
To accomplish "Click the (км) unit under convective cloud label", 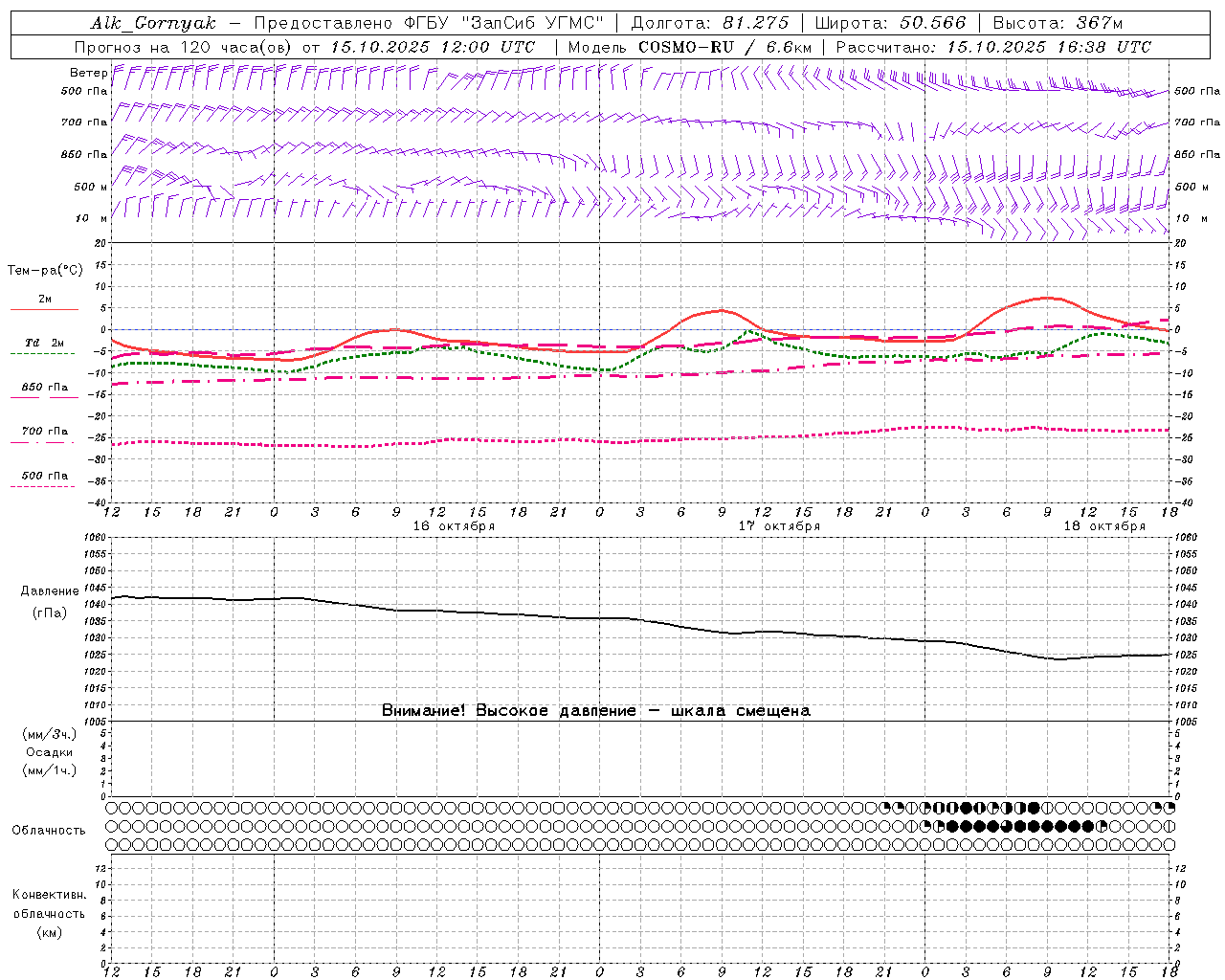I will [x=50, y=932].
